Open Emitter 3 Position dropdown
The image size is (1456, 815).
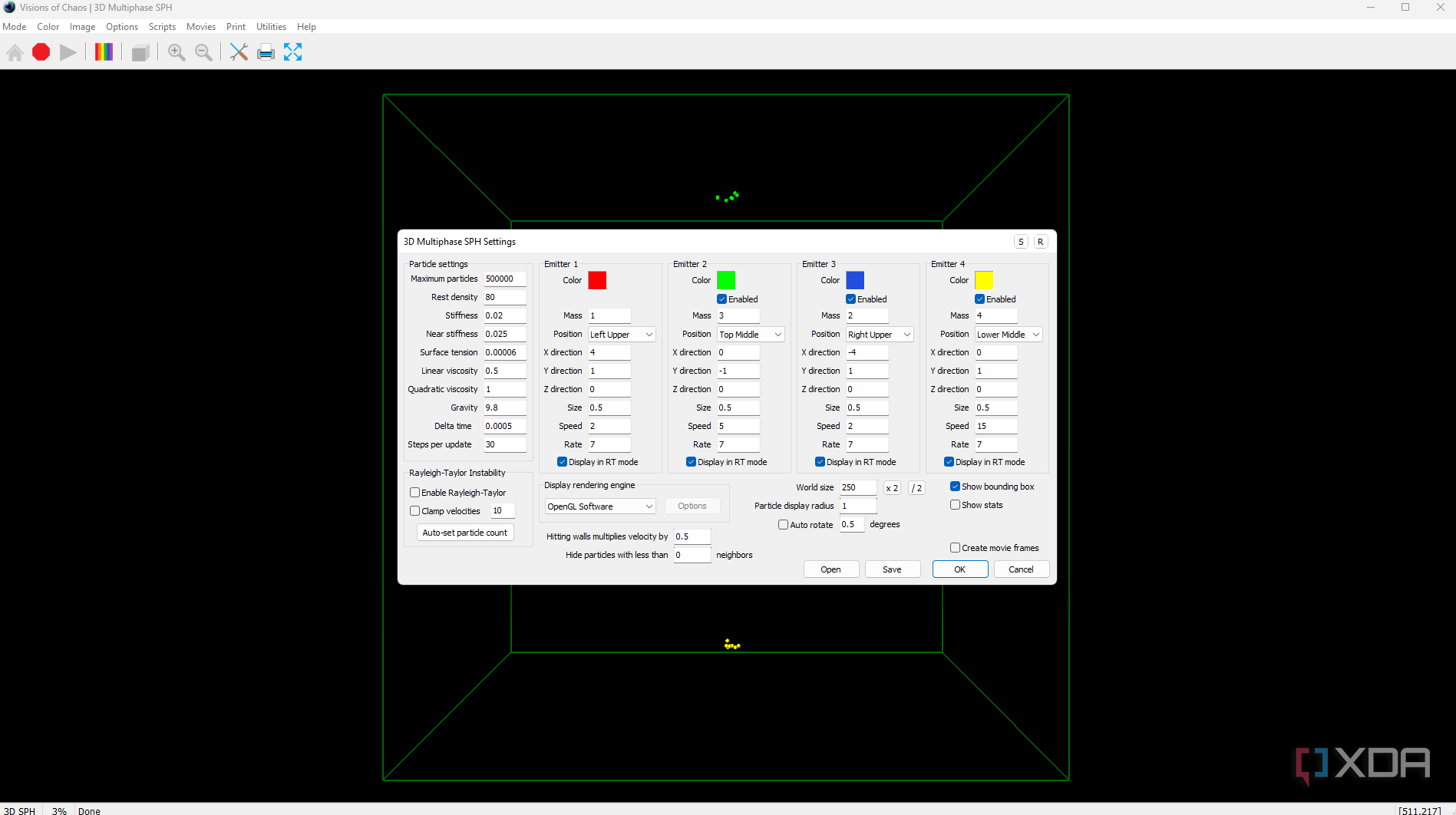[x=880, y=335]
